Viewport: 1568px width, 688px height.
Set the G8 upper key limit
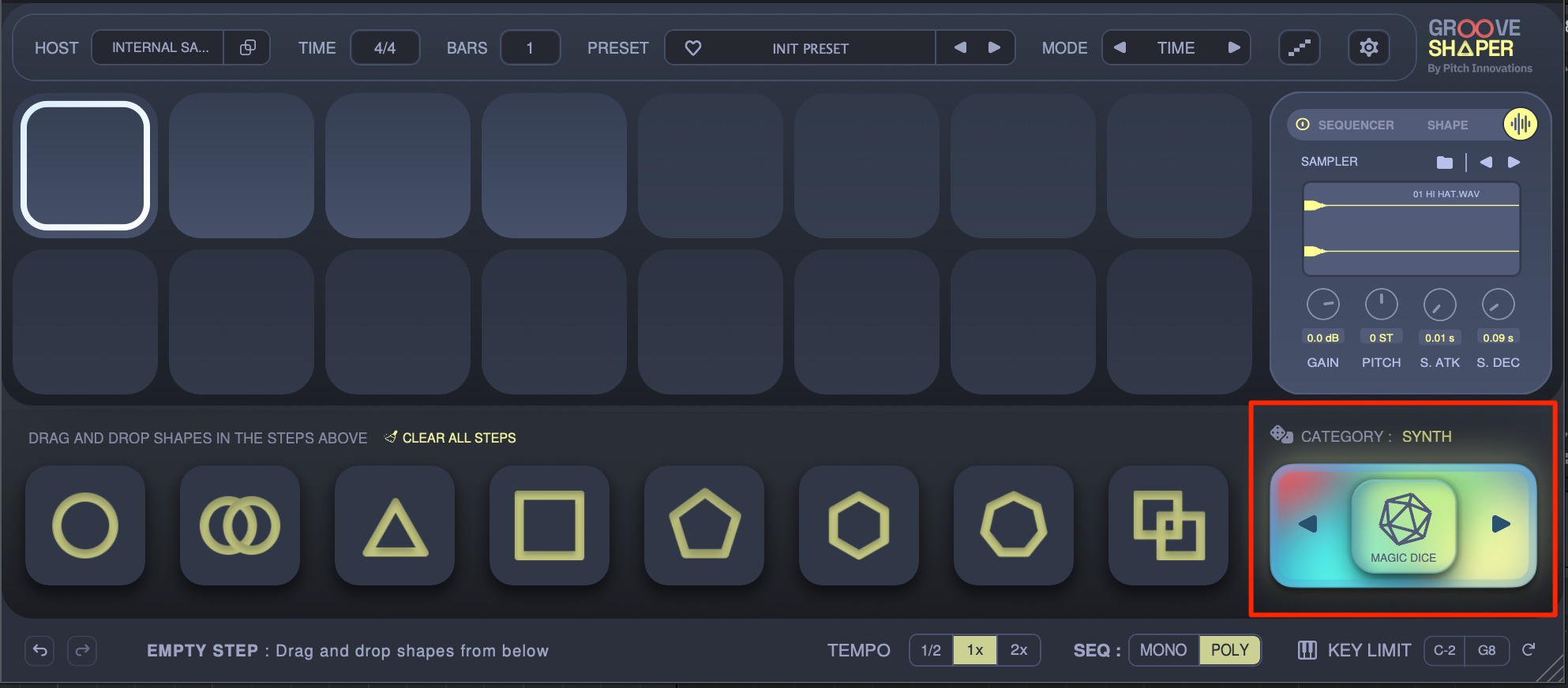[x=1487, y=650]
